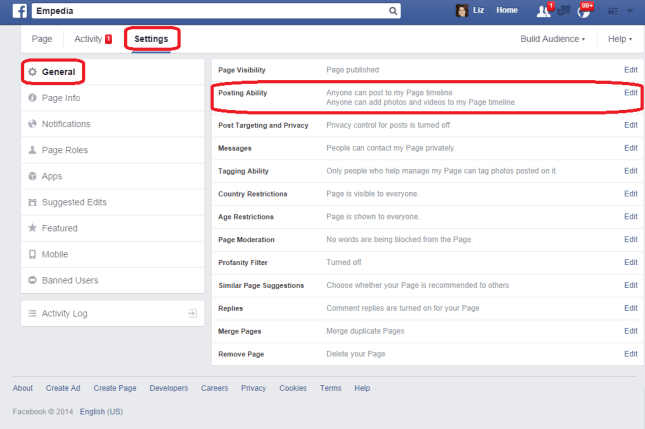Edit Remove Page setting
The width and height of the screenshot is (645, 429).
click(631, 354)
